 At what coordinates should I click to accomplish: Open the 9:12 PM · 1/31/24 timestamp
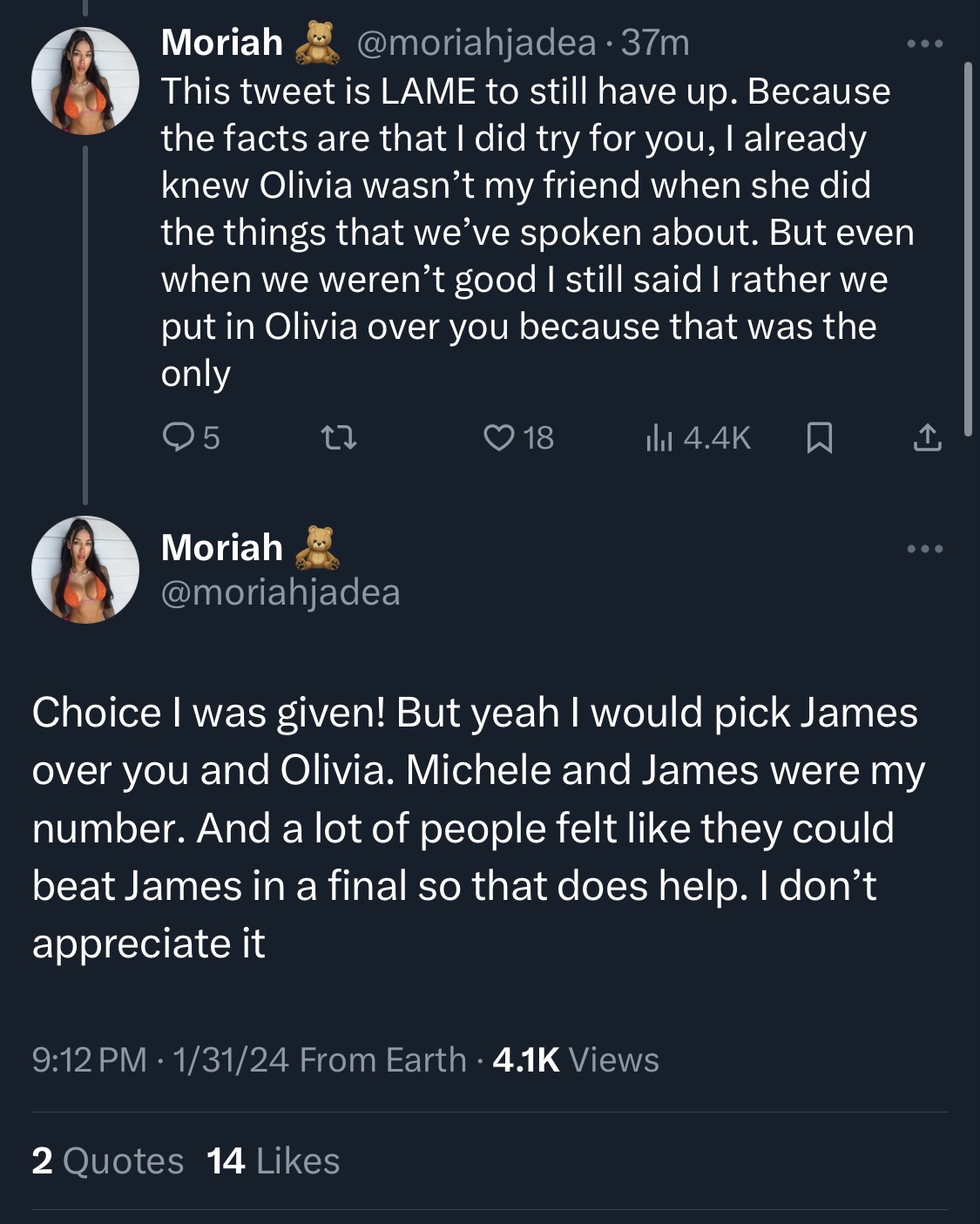pyautogui.click(x=160, y=1060)
